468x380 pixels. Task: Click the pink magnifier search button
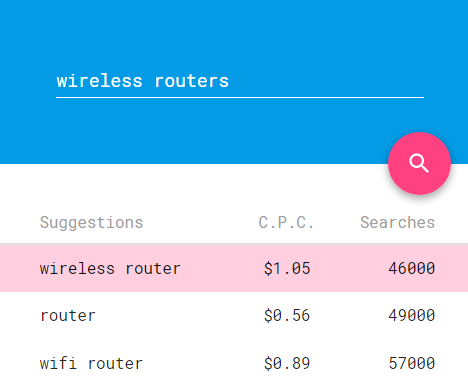[419, 163]
